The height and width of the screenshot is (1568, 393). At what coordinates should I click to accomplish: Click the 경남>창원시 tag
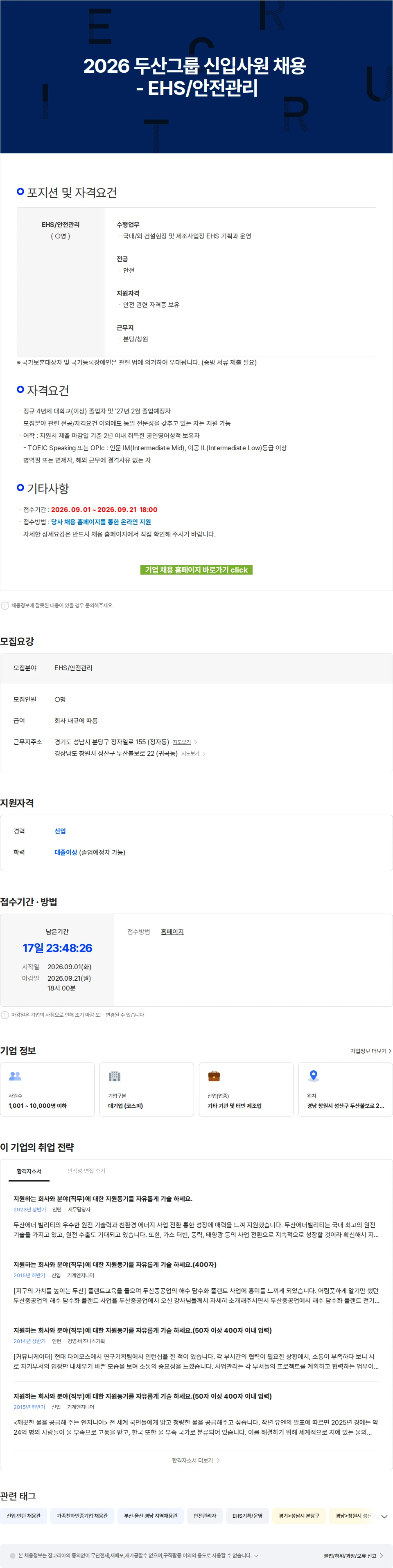[x=352, y=1516]
